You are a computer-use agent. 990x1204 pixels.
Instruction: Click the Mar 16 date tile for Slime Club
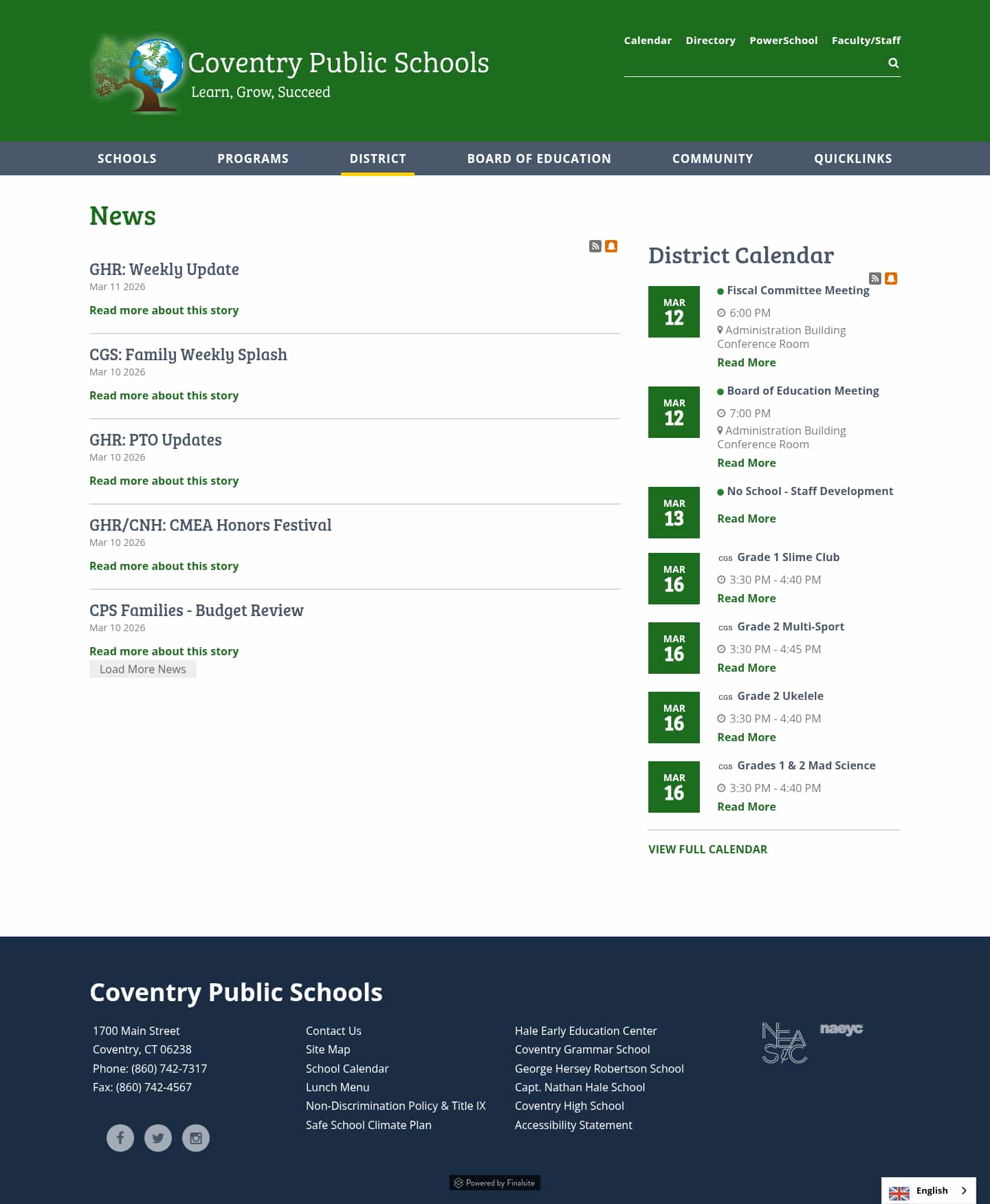click(x=674, y=578)
